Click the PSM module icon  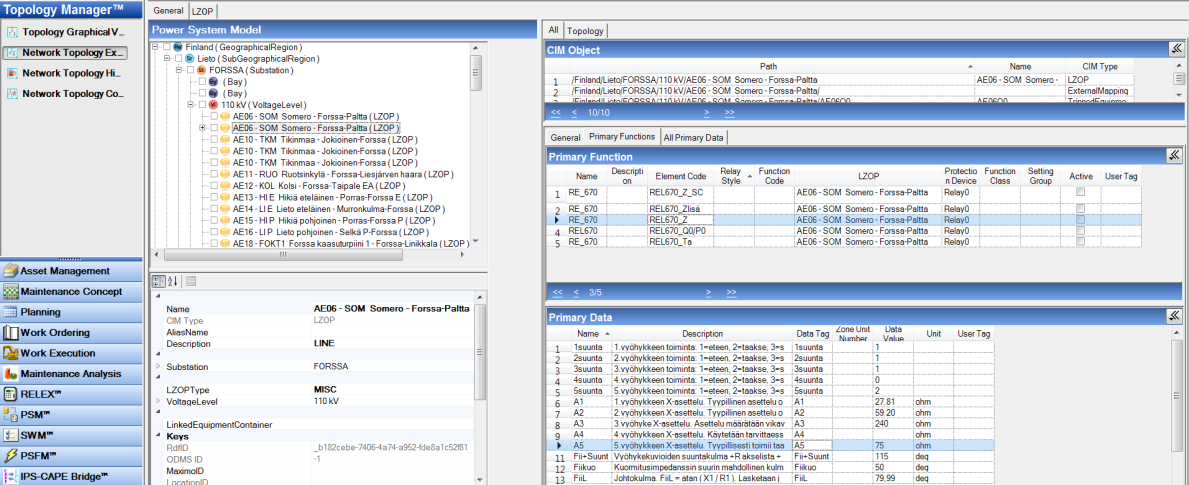[x=11, y=415]
